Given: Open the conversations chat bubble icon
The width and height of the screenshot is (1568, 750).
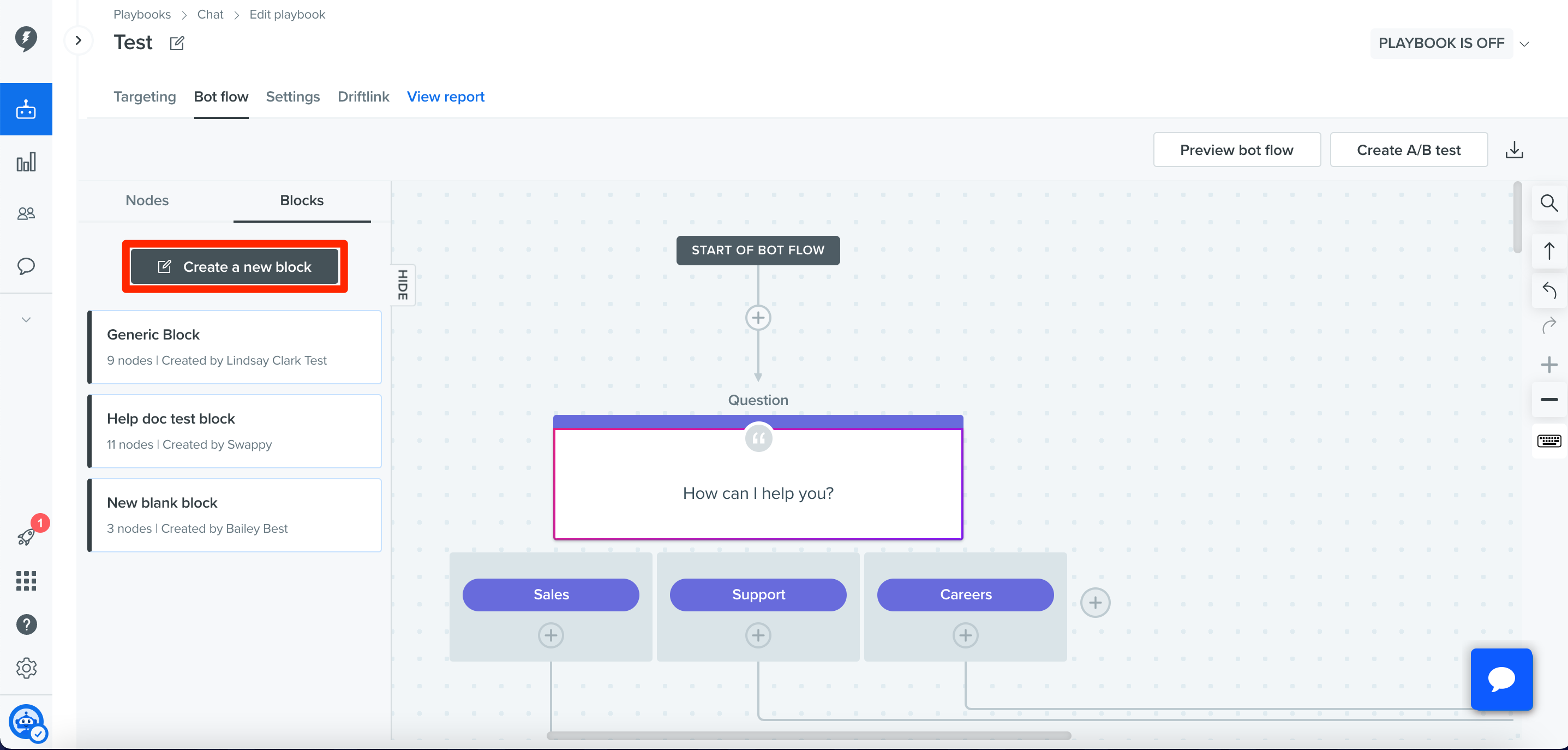Looking at the screenshot, I should tap(26, 266).
